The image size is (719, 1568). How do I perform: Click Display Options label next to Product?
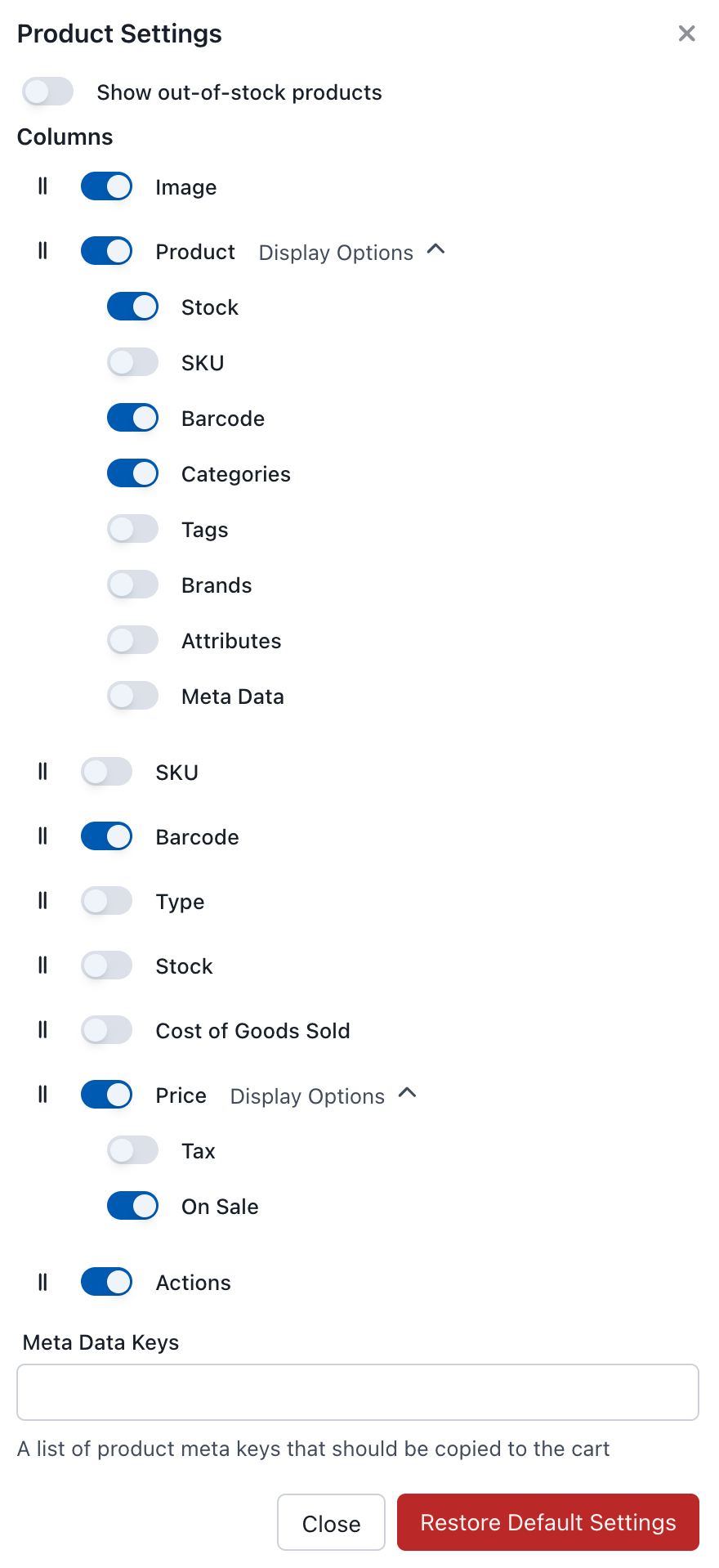[x=336, y=253]
